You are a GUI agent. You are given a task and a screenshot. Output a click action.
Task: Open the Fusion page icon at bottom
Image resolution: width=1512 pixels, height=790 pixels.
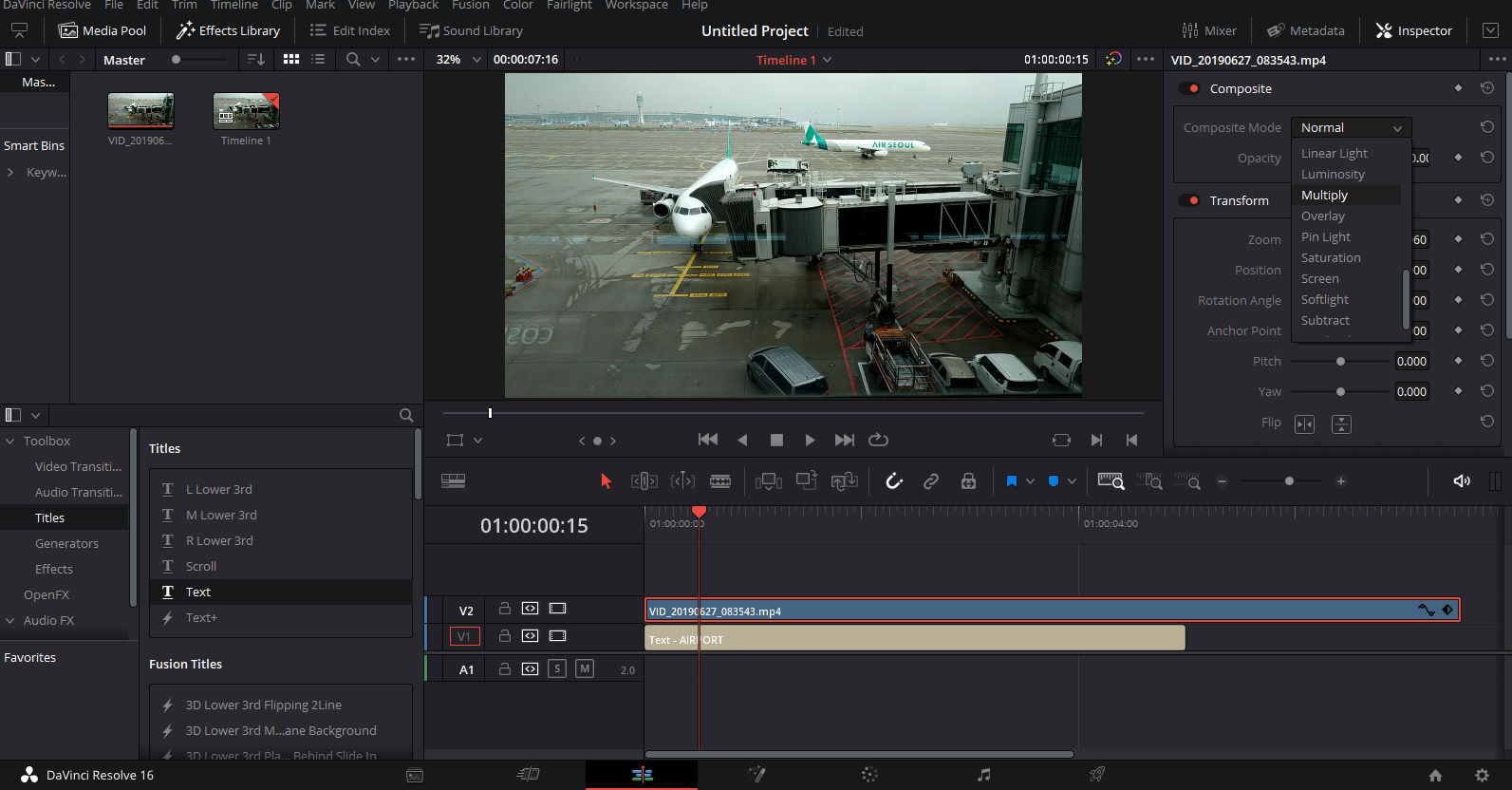click(x=756, y=775)
